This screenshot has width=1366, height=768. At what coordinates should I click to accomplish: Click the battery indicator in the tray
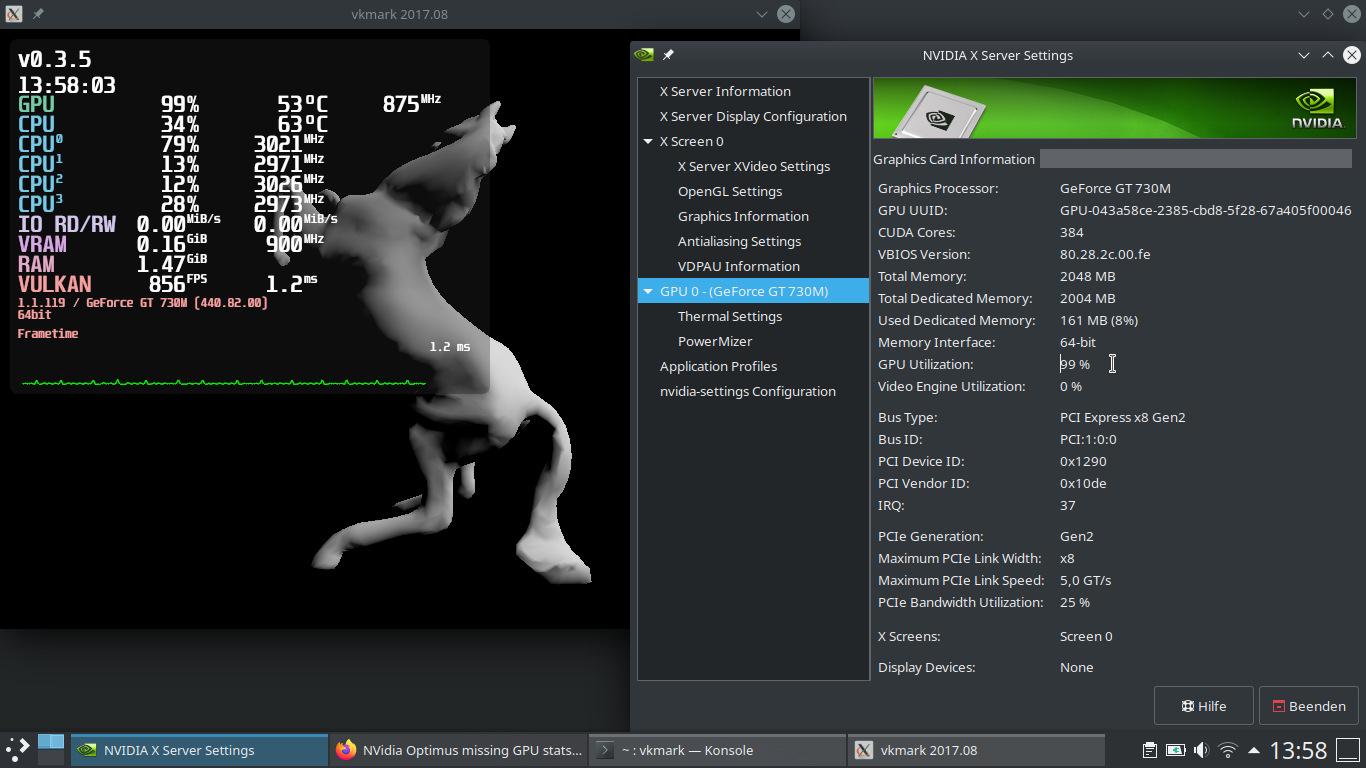[x=1174, y=749]
